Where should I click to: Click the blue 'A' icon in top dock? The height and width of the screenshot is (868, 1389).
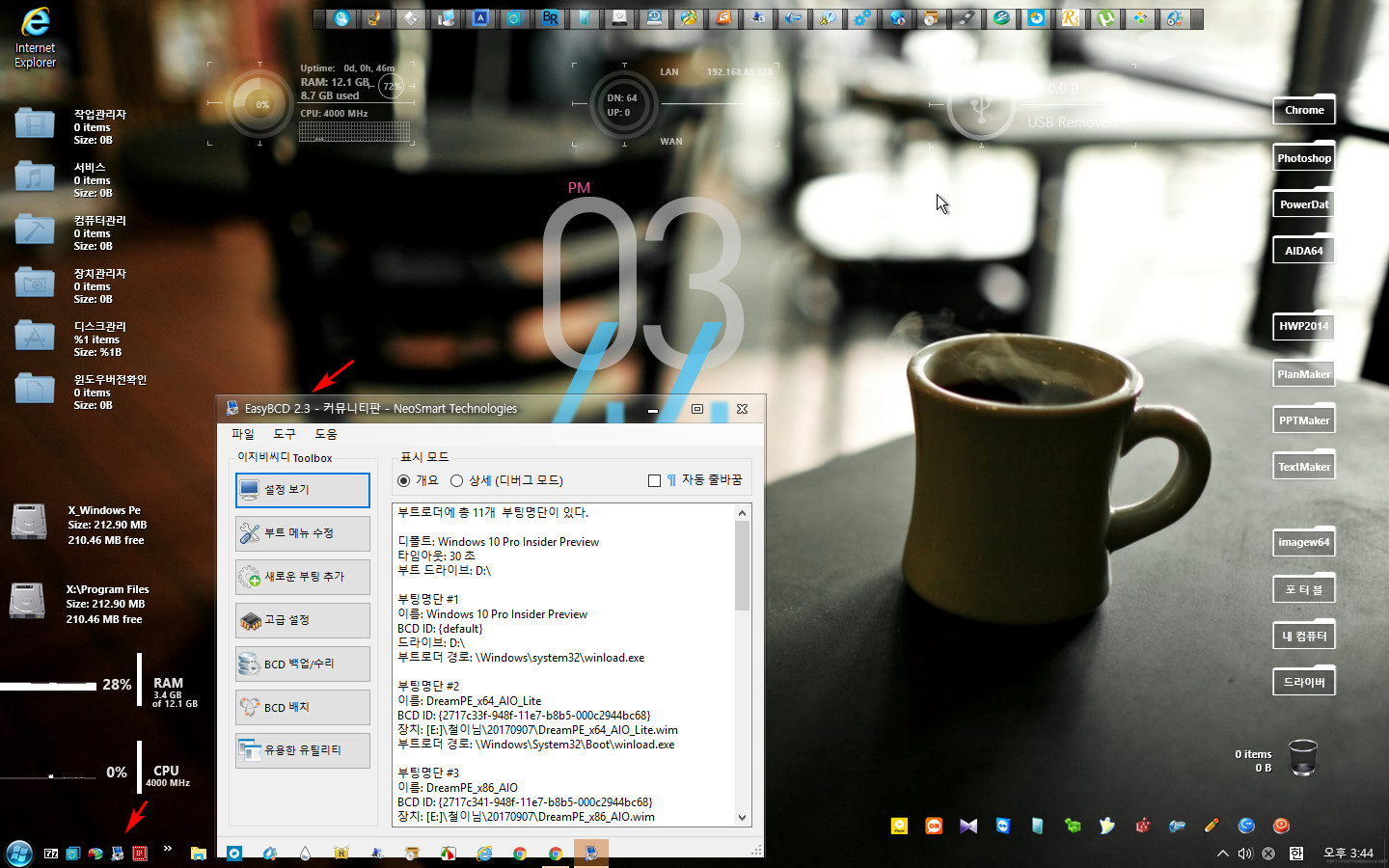[x=480, y=18]
